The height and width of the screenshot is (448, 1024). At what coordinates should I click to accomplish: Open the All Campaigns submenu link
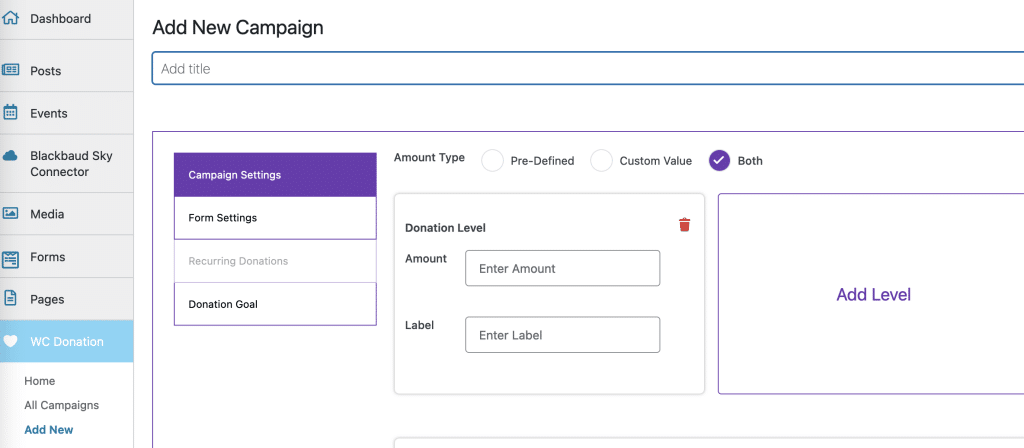[x=61, y=405]
